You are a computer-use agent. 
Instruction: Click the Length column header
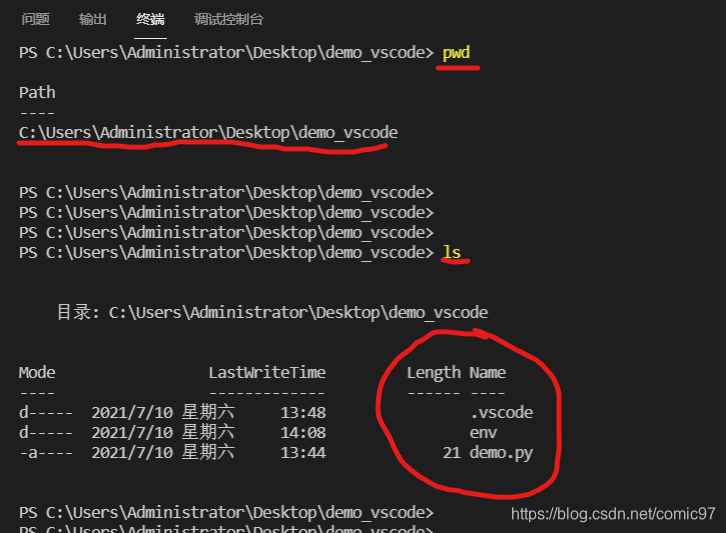[x=434, y=373]
